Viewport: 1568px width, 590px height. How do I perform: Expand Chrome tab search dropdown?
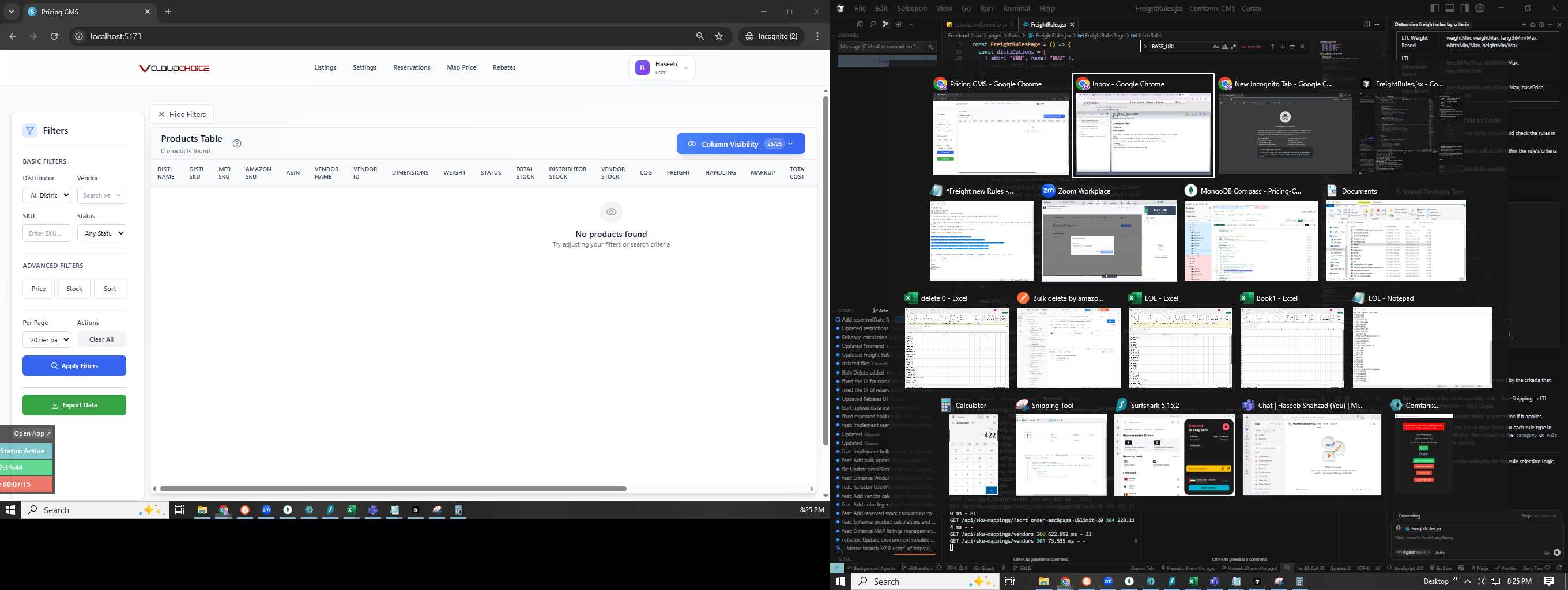pyautogui.click(x=11, y=12)
